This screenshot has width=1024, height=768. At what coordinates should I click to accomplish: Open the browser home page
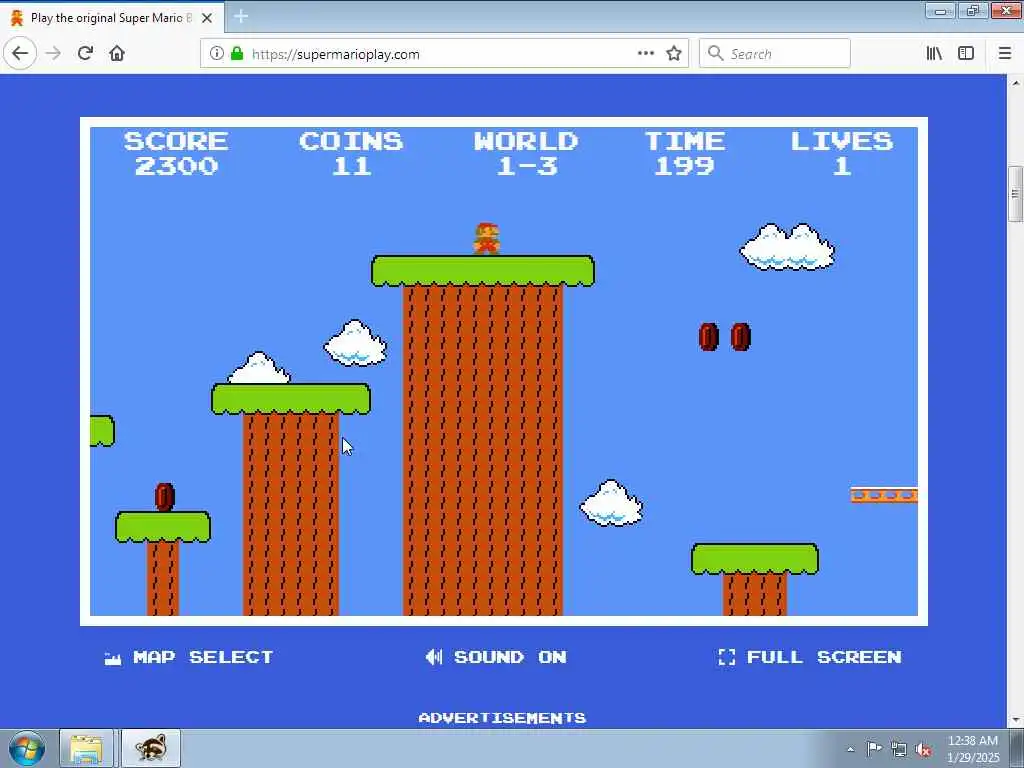point(117,54)
